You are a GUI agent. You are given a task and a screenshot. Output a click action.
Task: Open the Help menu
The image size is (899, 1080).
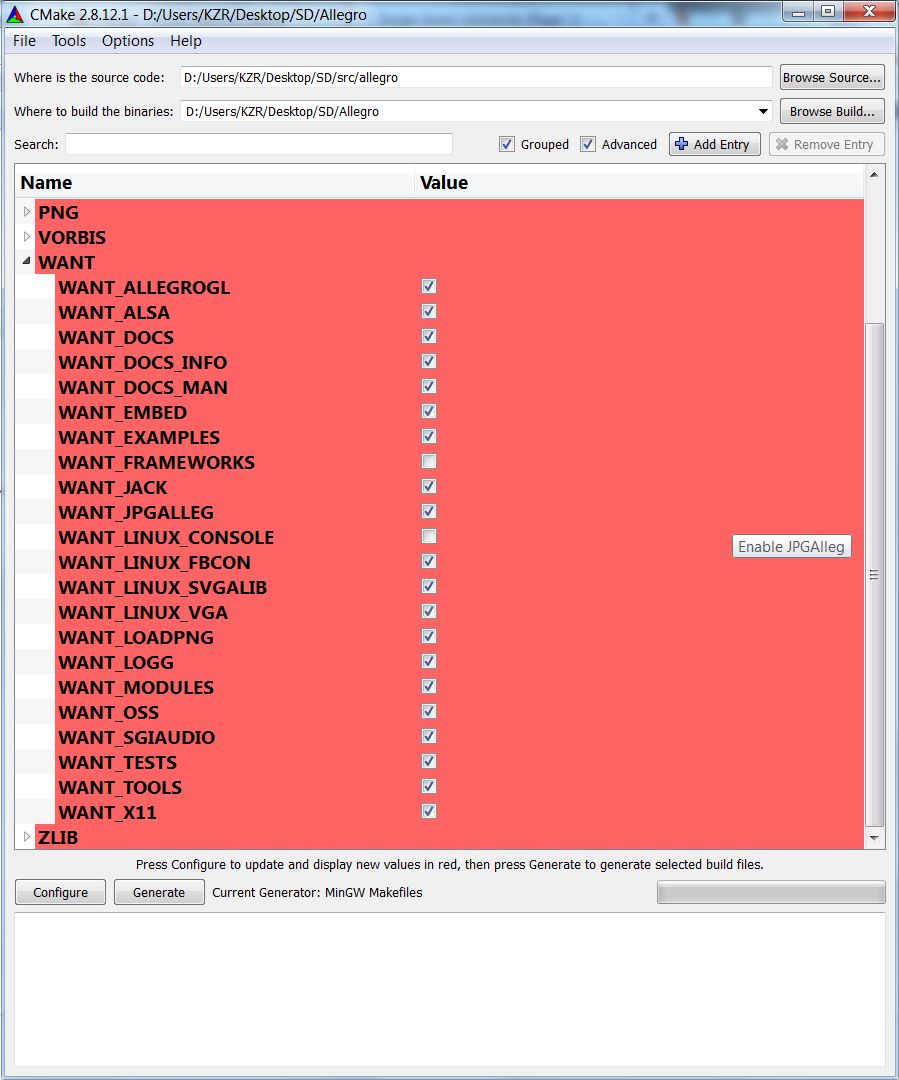click(x=186, y=41)
